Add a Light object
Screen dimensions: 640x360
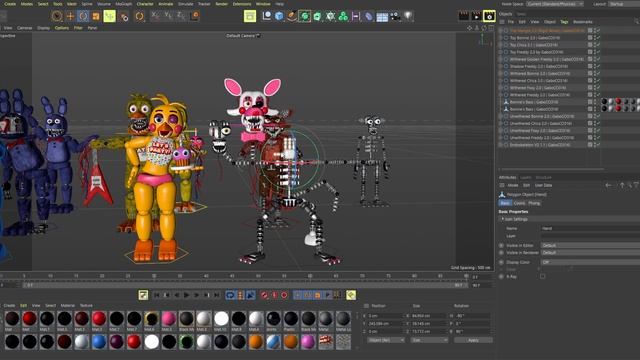(408, 16)
